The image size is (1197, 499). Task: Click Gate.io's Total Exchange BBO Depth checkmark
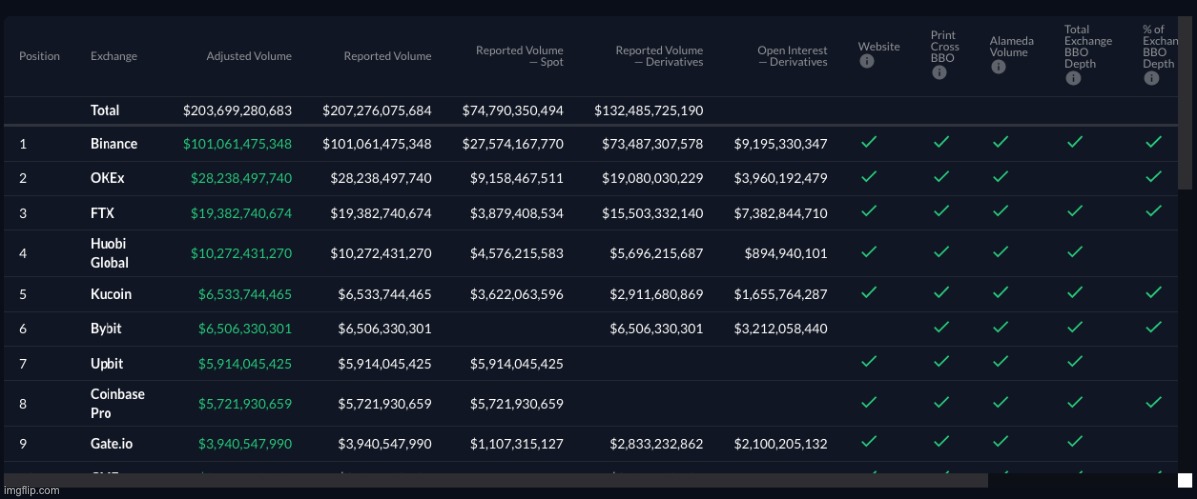pos(1075,442)
